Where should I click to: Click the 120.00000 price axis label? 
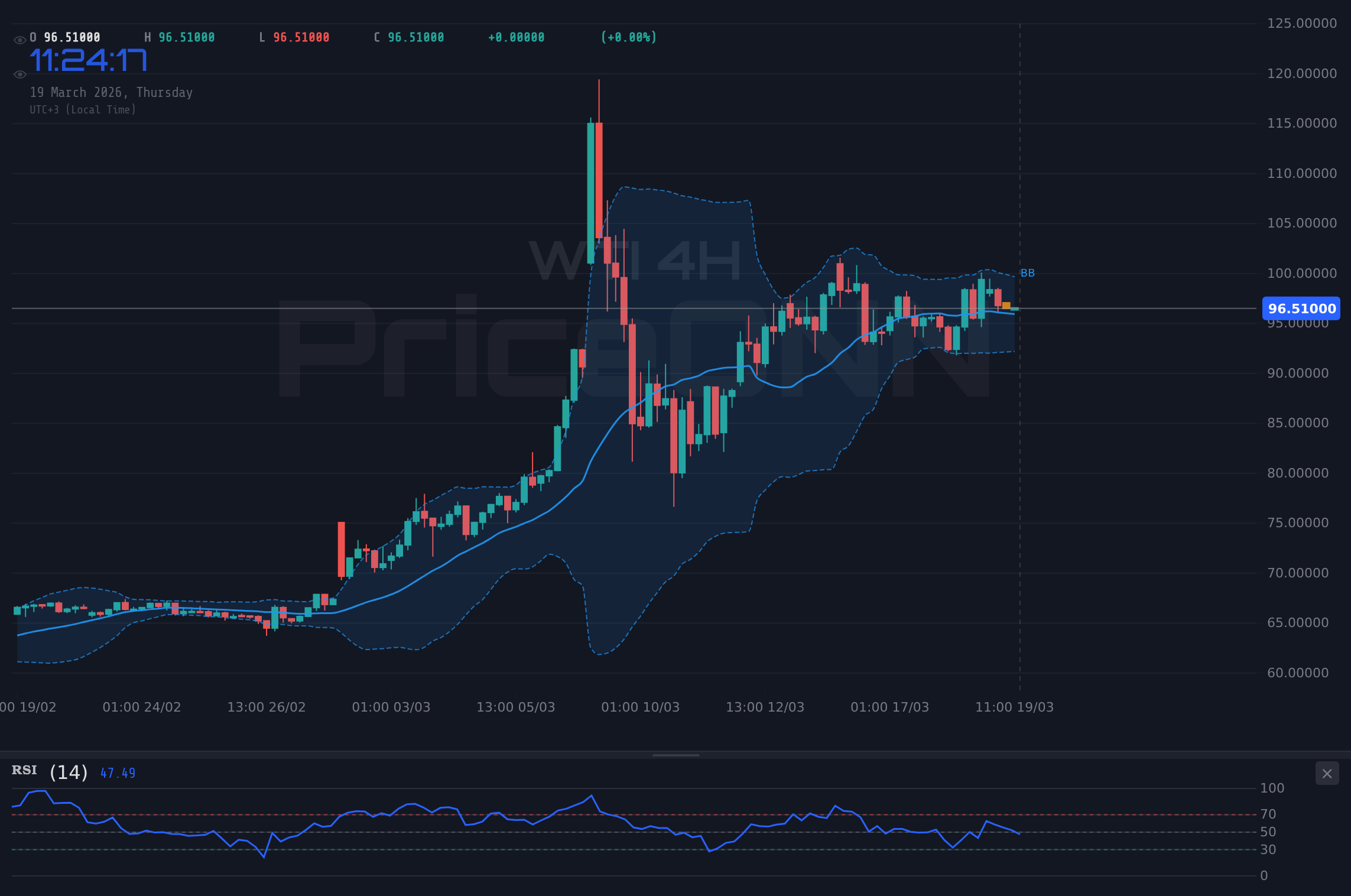pos(1301,74)
